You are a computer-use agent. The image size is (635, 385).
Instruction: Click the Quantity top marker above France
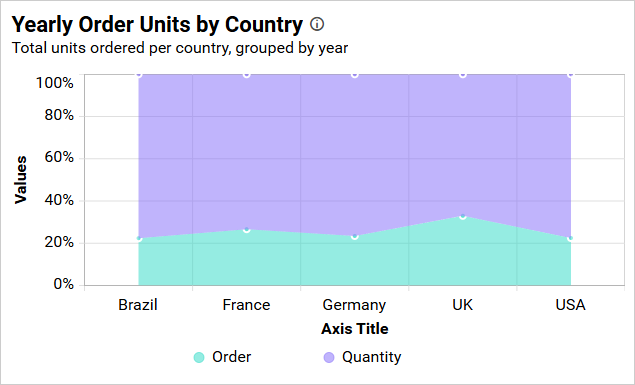[x=247, y=74]
